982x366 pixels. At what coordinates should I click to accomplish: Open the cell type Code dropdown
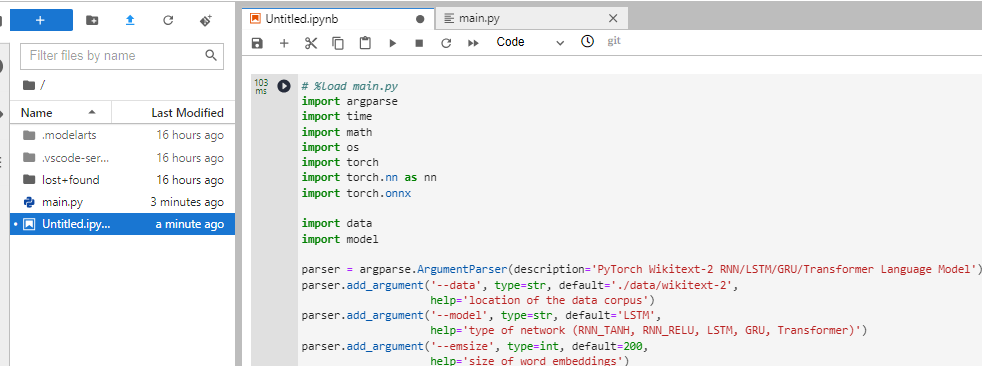529,42
